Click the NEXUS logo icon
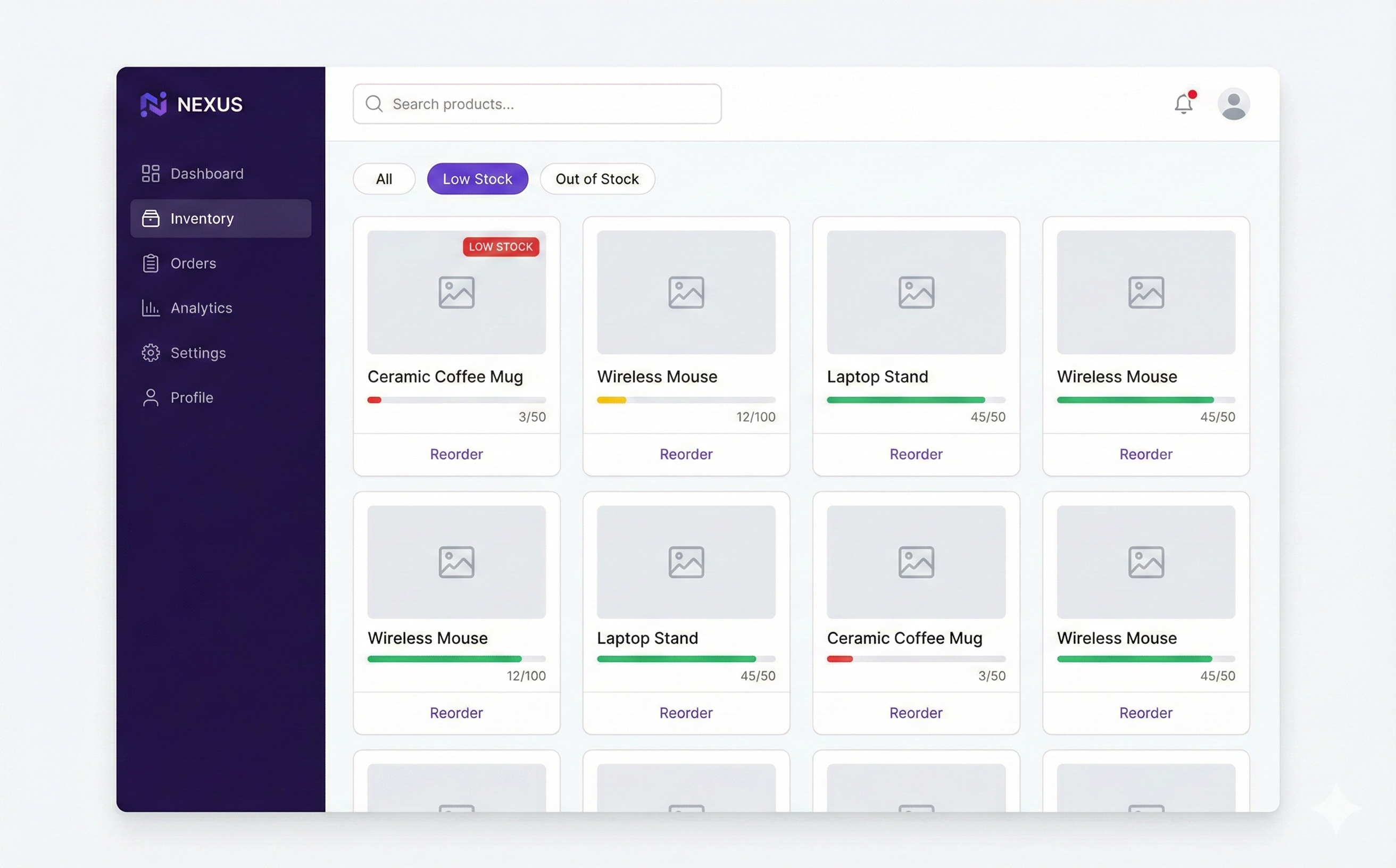Screen dimensions: 1396x868 pos(154,104)
